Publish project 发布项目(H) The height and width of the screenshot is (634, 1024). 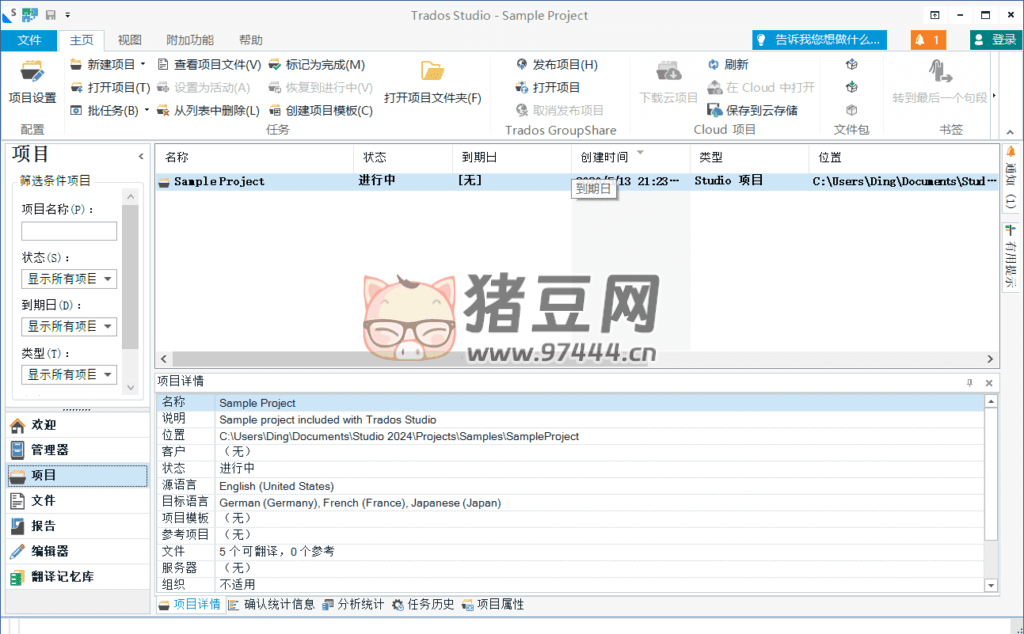[x=556, y=65]
